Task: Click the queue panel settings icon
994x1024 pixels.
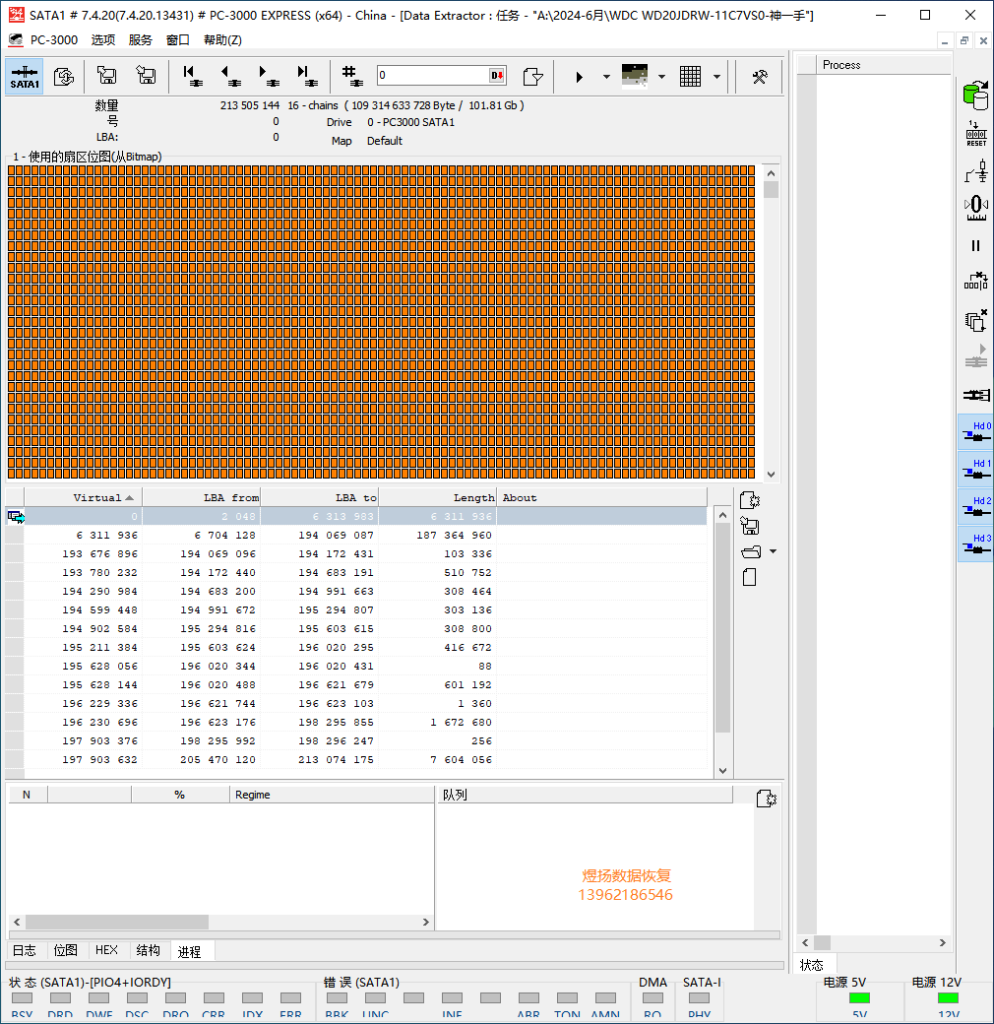Action: pyautogui.click(x=766, y=799)
